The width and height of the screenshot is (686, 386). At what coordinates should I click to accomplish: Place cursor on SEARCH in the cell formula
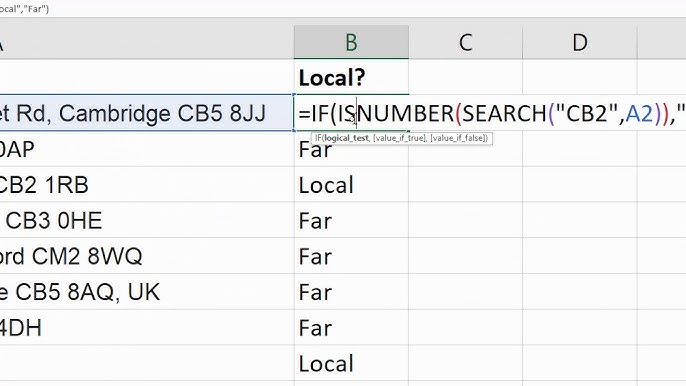pyautogui.click(x=504, y=113)
